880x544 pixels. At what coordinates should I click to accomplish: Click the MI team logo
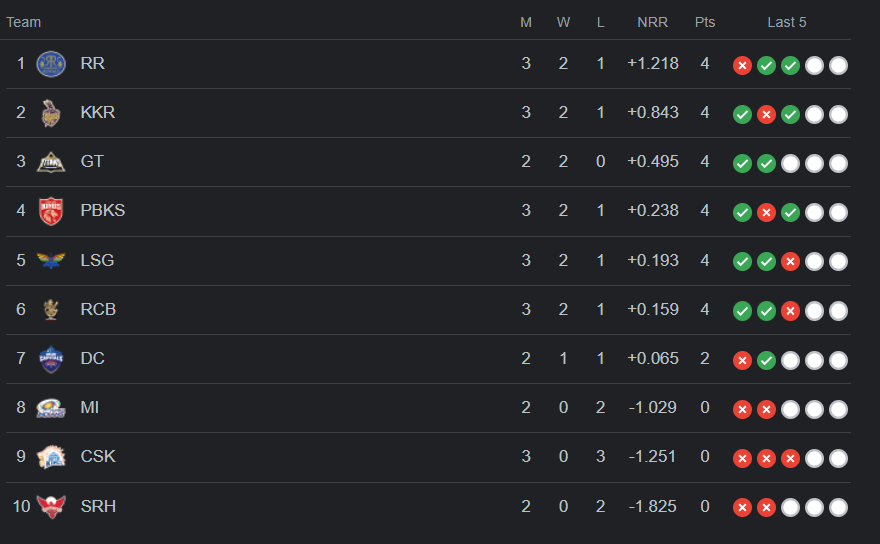tap(51, 408)
